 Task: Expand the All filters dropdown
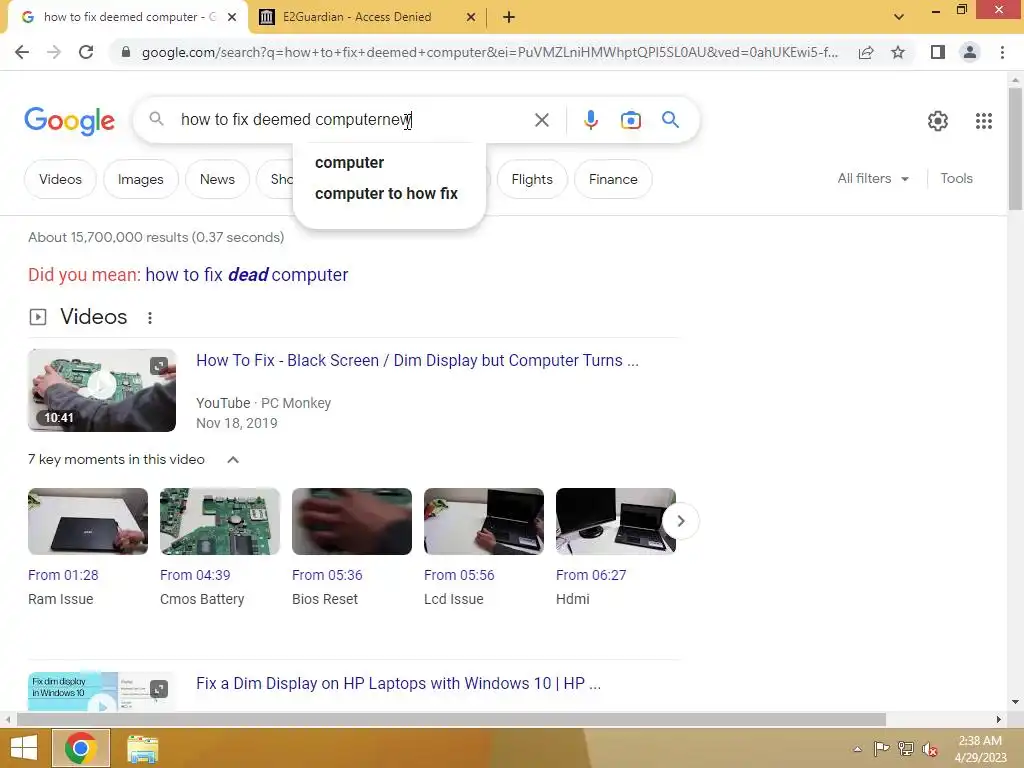[x=872, y=178]
